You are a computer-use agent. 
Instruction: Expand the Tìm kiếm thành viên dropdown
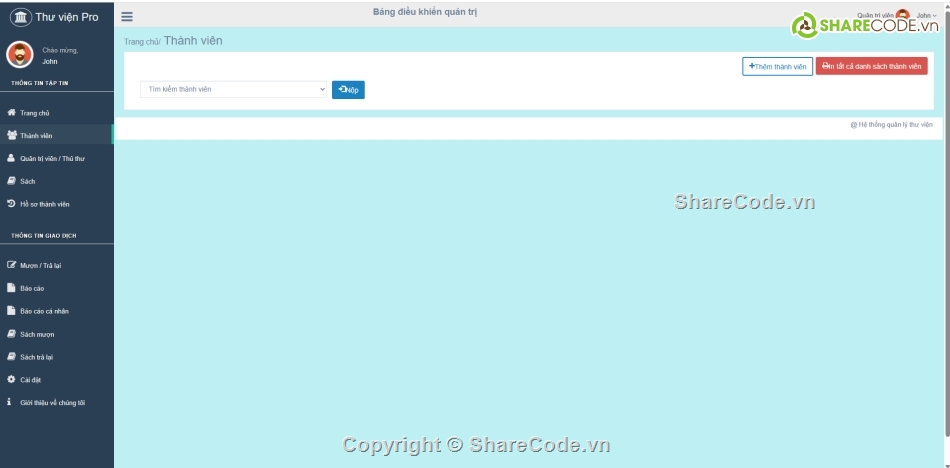click(x=233, y=89)
